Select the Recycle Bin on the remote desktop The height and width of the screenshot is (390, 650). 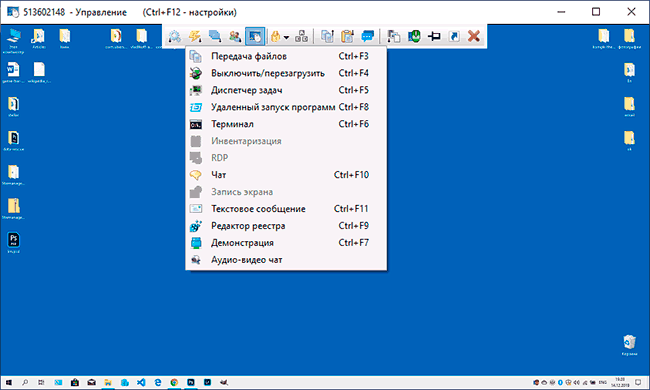click(629, 346)
